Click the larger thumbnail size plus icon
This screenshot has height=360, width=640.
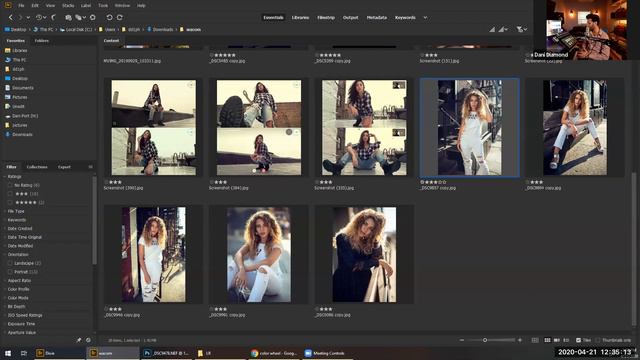(x=520, y=340)
